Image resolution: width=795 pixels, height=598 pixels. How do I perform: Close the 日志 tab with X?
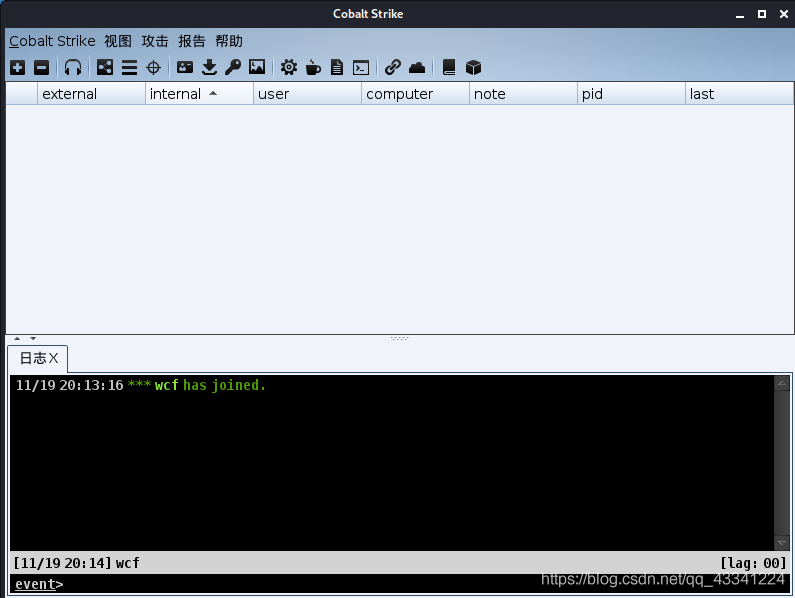(x=54, y=358)
